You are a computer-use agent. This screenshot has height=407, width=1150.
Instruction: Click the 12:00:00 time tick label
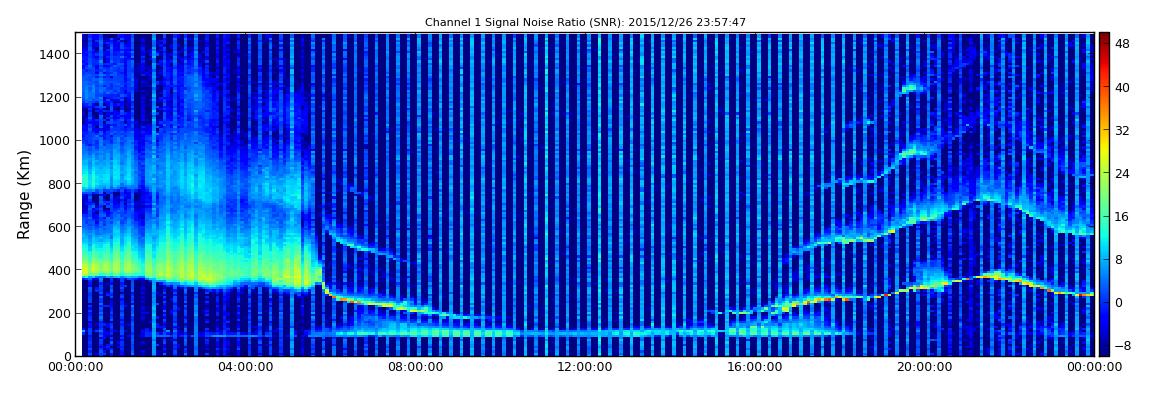pyautogui.click(x=585, y=367)
